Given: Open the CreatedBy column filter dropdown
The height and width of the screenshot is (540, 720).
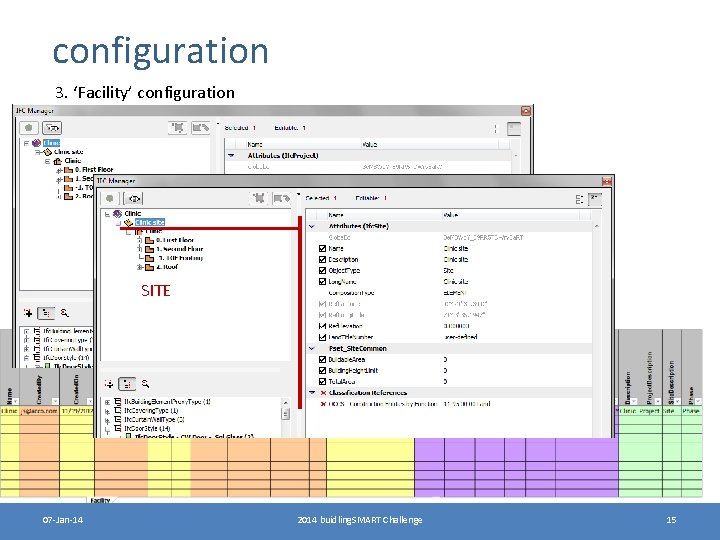Looking at the screenshot, I should point(55,401).
